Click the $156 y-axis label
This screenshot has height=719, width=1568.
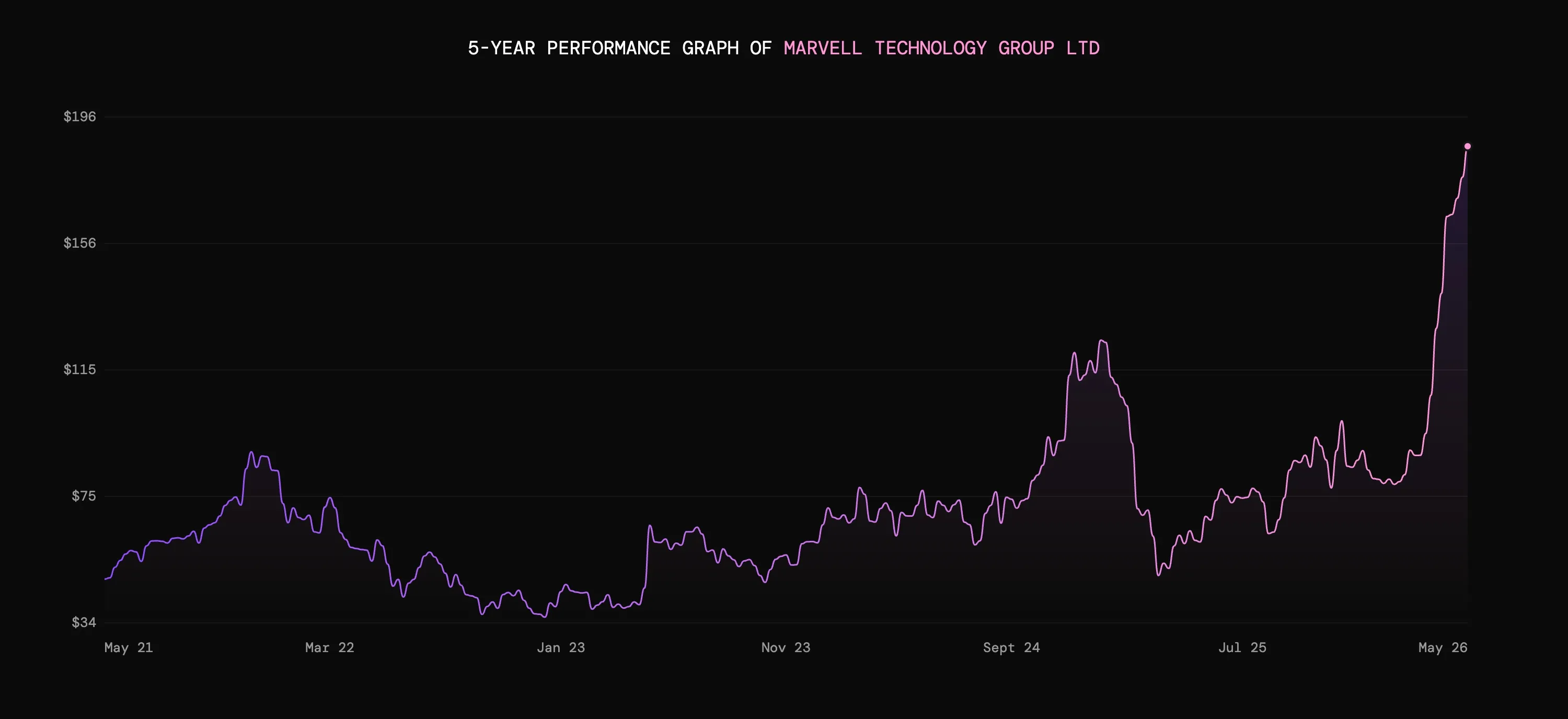pos(80,242)
